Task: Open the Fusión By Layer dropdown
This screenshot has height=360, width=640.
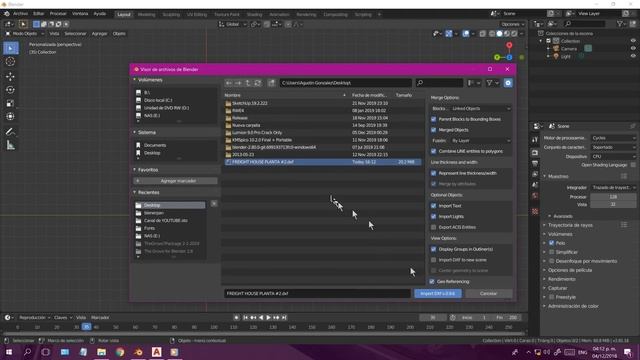Action: [x=480, y=140]
